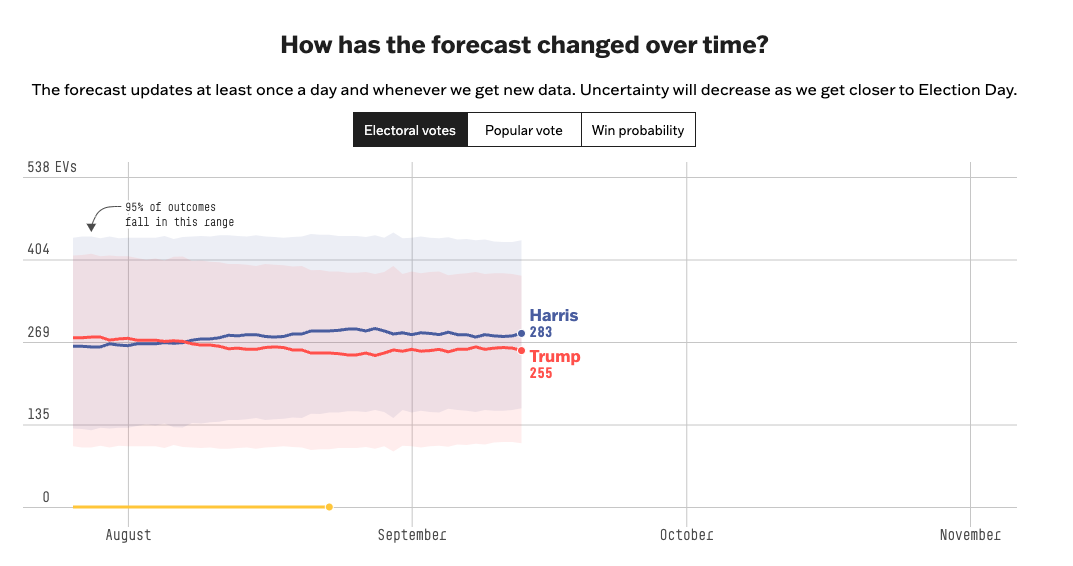Click the blue Harris endpoint dot

point(521,334)
